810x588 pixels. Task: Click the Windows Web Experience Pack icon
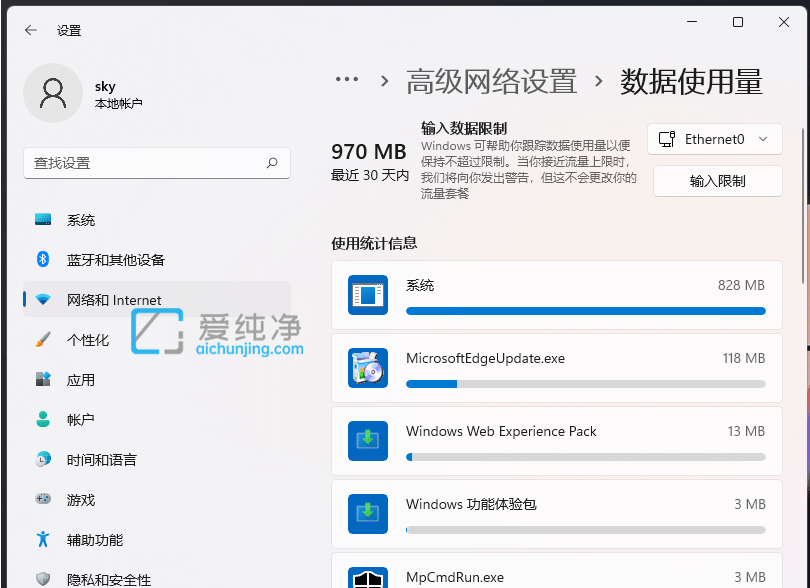point(368,441)
